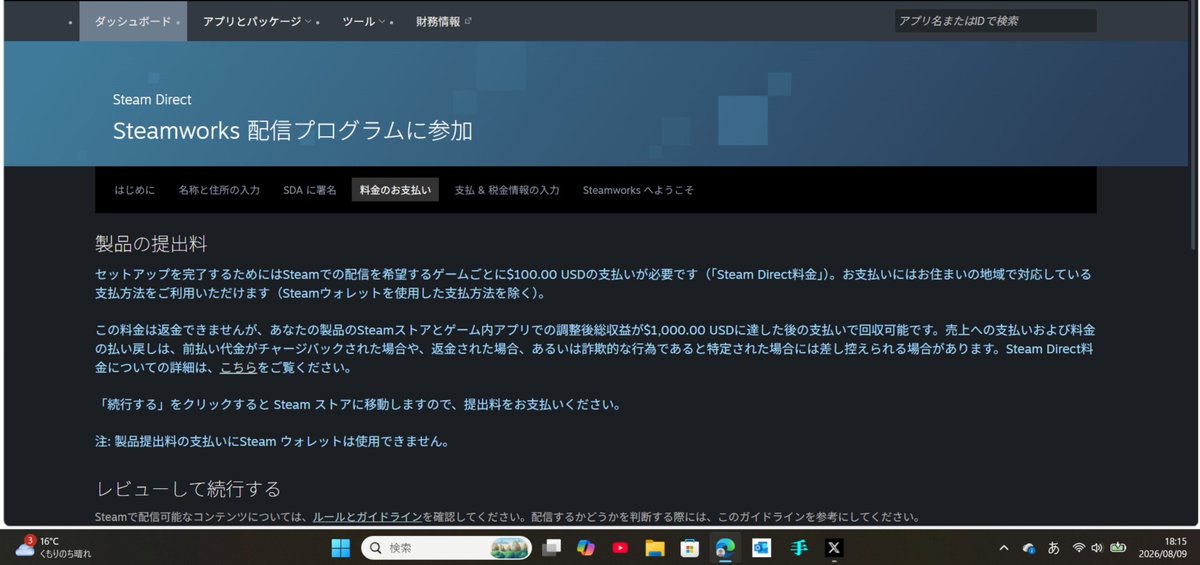This screenshot has width=1200, height=565.
Task: Click the taskbar 検索 search box
Action: coord(446,548)
